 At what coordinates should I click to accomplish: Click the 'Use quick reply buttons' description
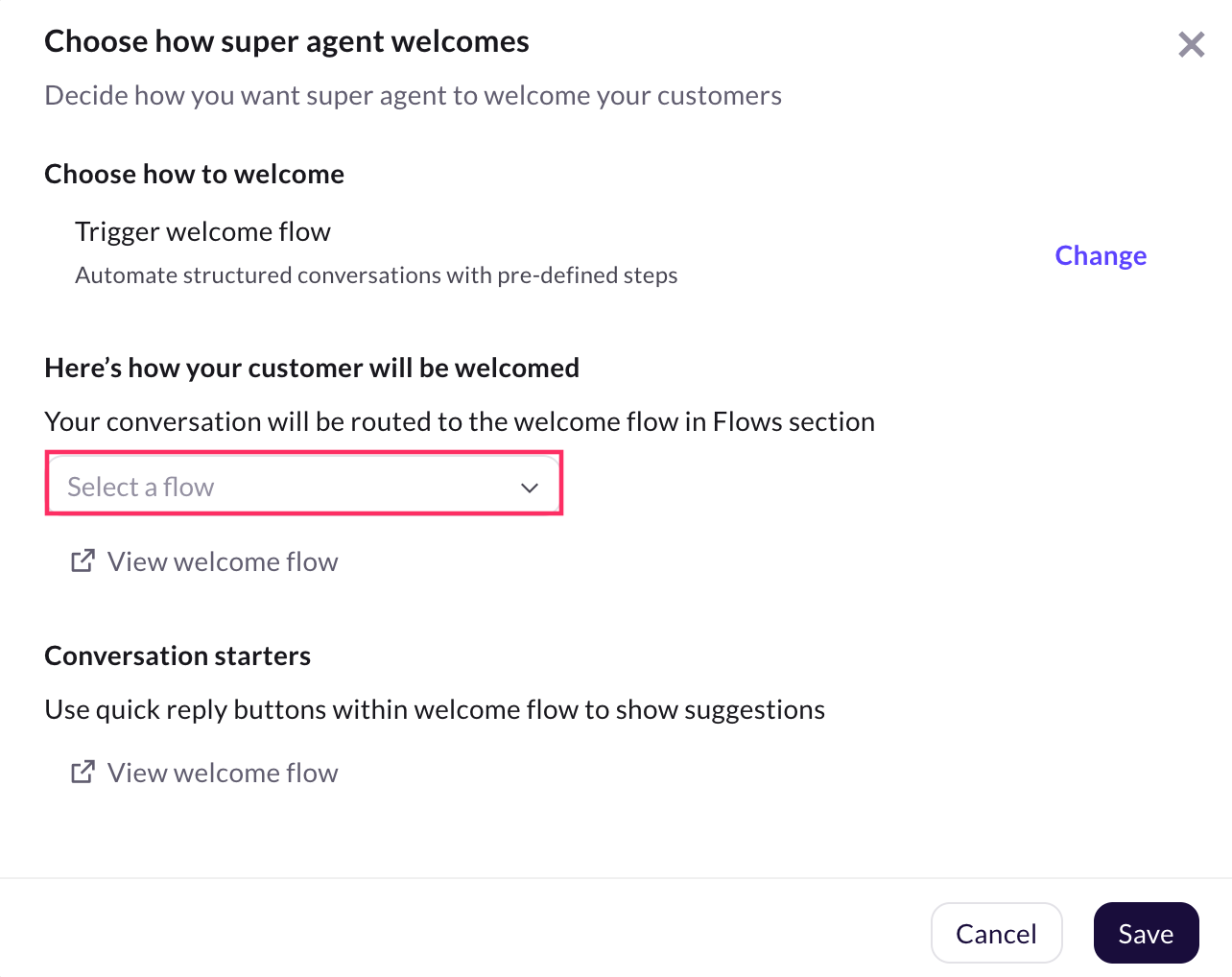[435, 709]
